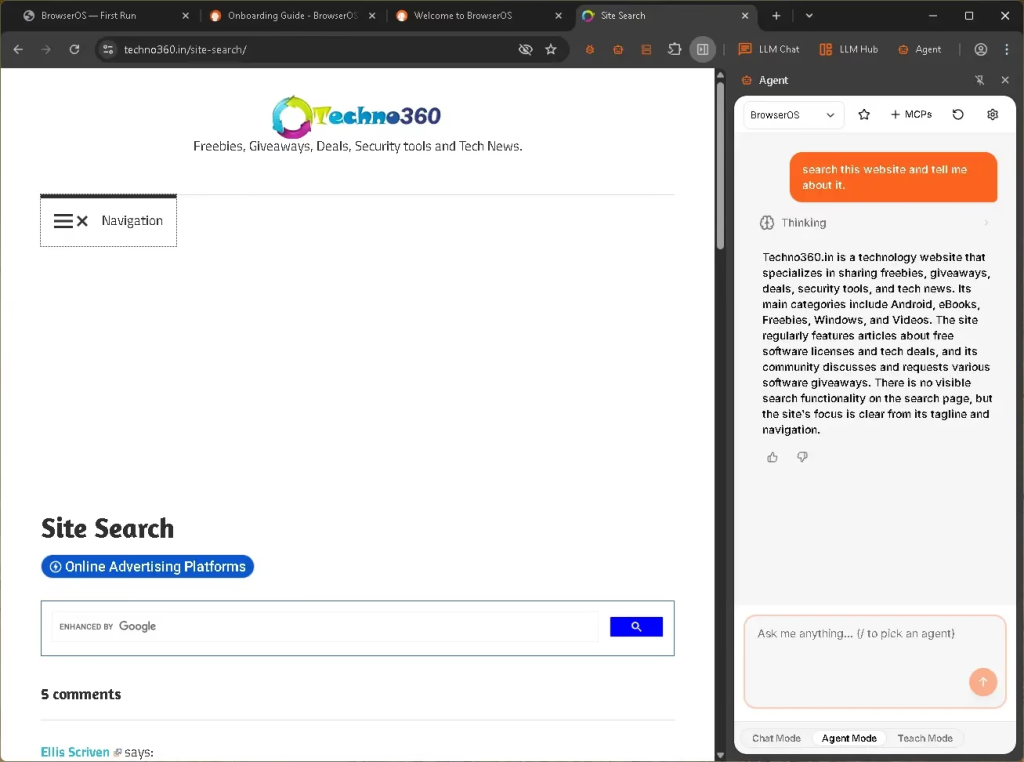Open Ellis Scriven commenter link

(x=75, y=752)
